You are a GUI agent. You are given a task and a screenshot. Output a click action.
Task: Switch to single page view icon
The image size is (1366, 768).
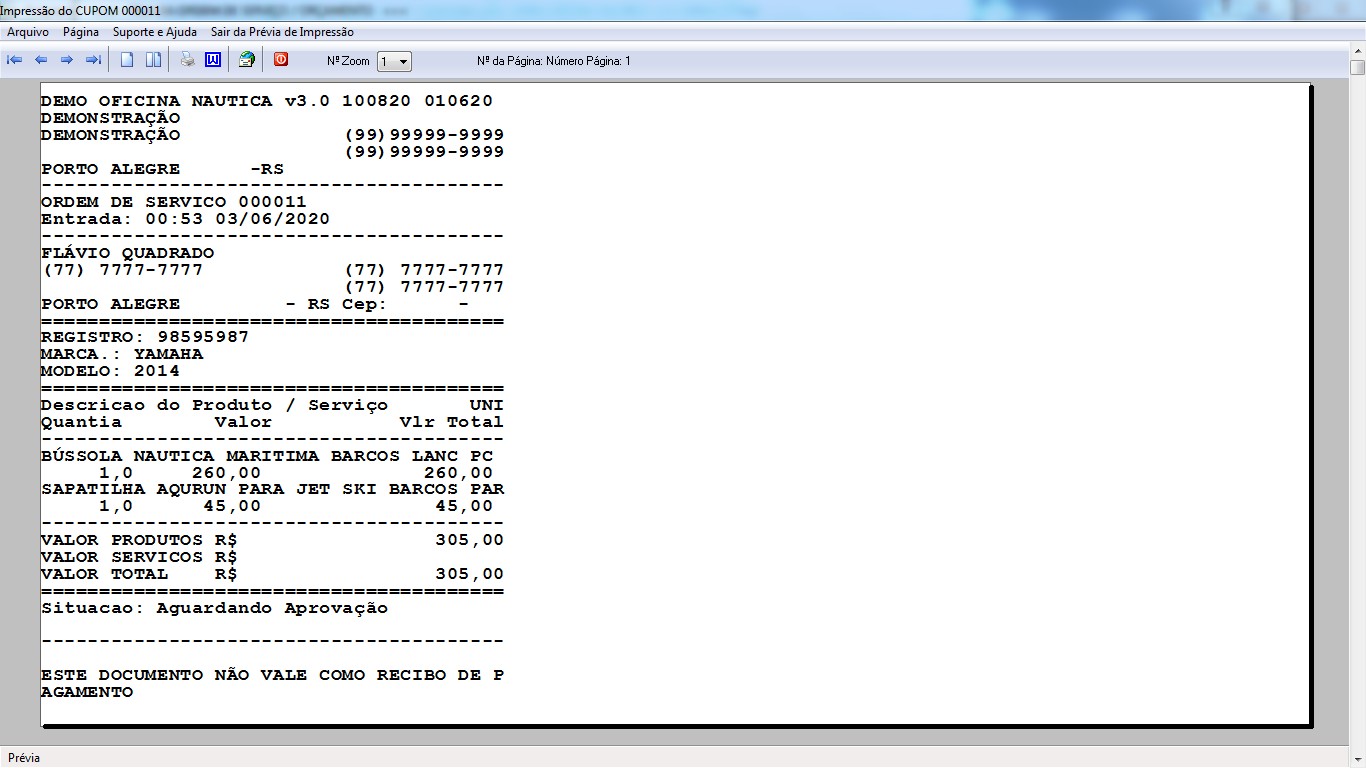127,60
